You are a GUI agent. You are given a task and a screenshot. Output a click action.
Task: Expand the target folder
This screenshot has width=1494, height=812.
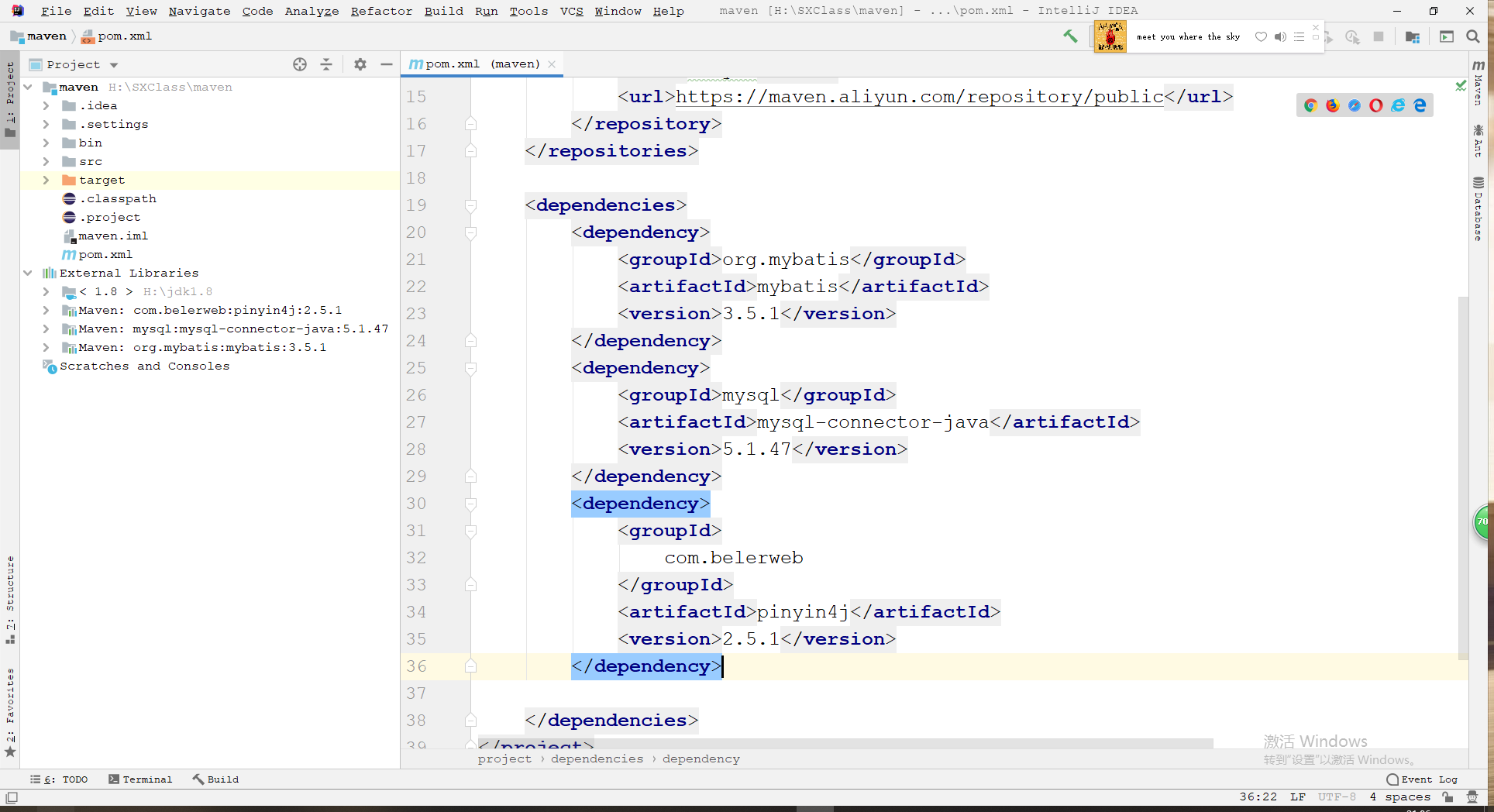pyautogui.click(x=46, y=180)
